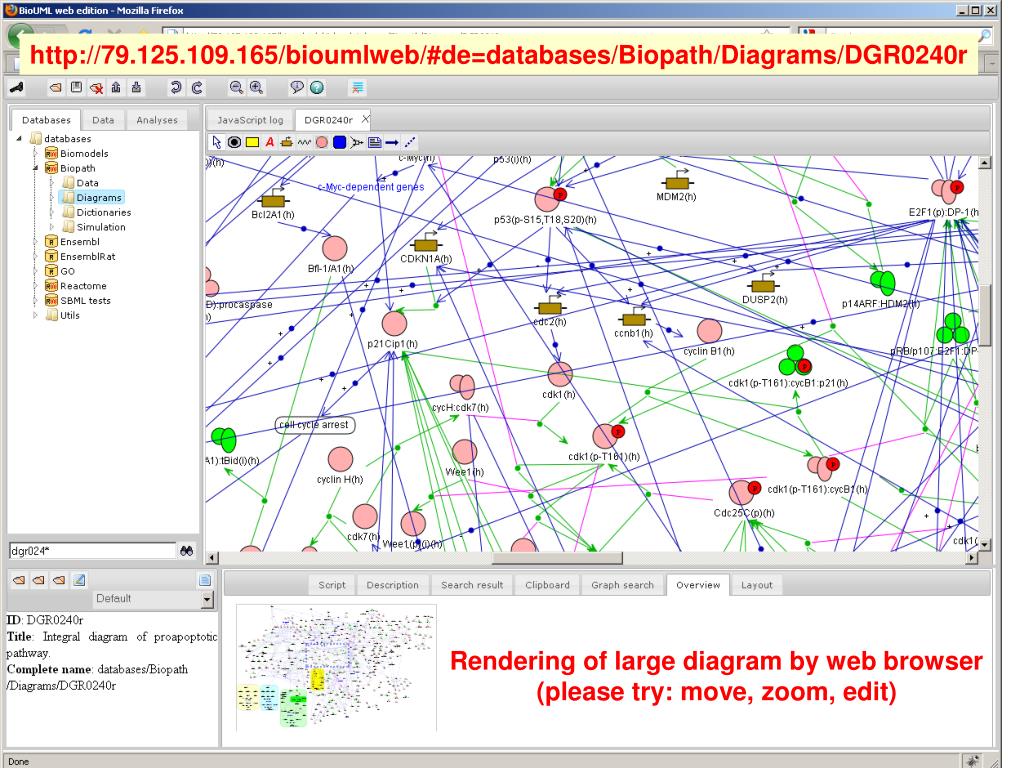
Task: Switch to the Analyses tab
Action: tap(157, 120)
